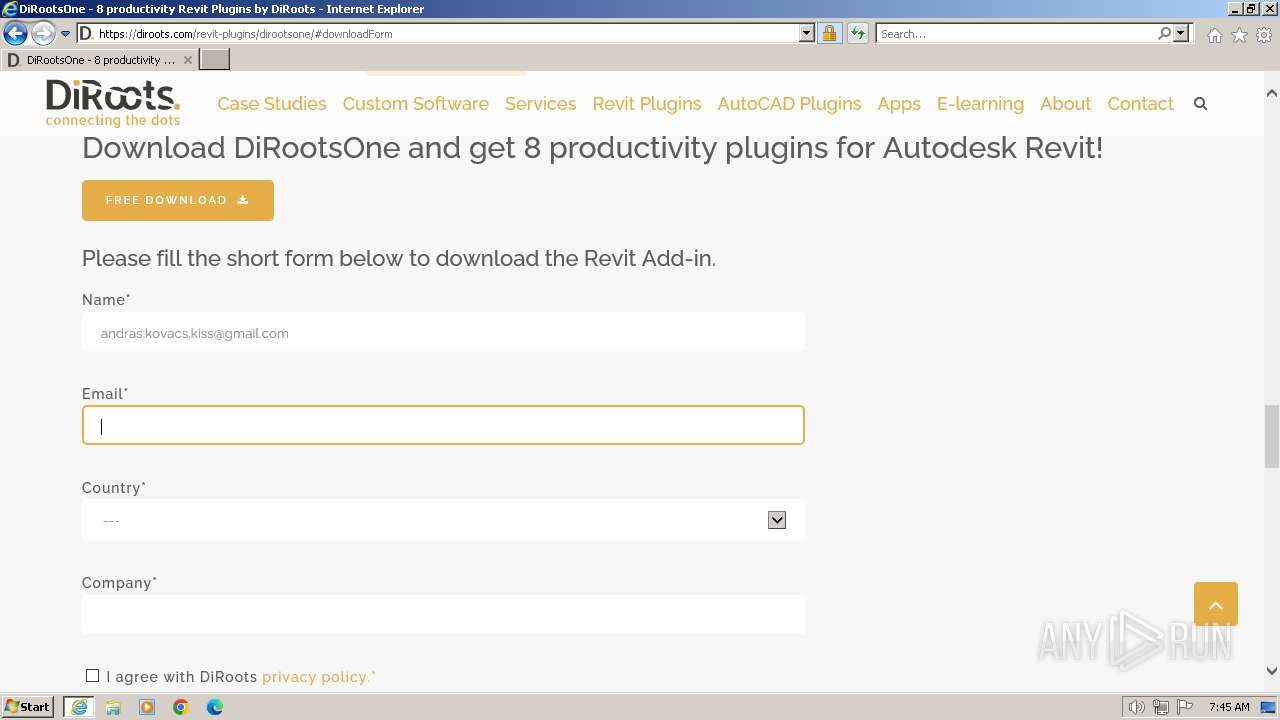Expand the Country dropdown
This screenshot has width=1280, height=720.
(777, 520)
